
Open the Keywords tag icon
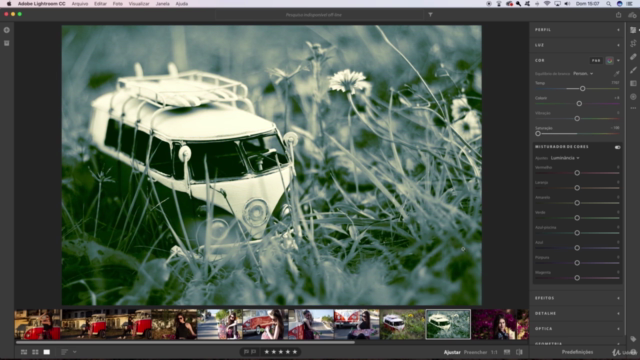[633, 339]
